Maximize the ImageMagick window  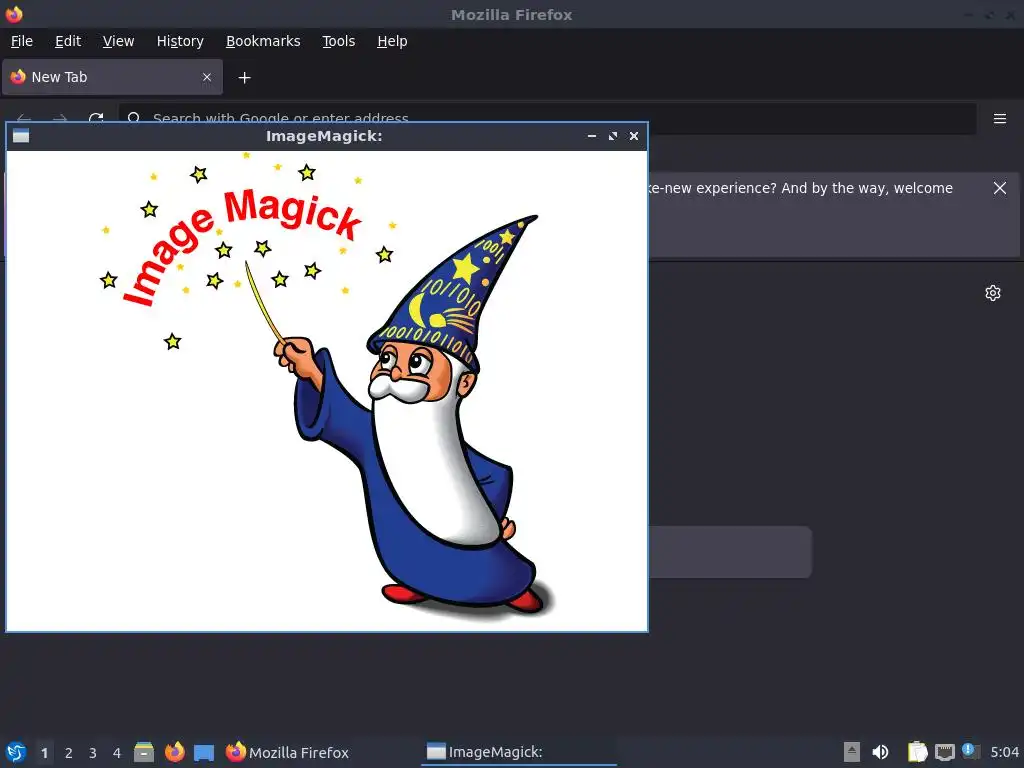613,136
